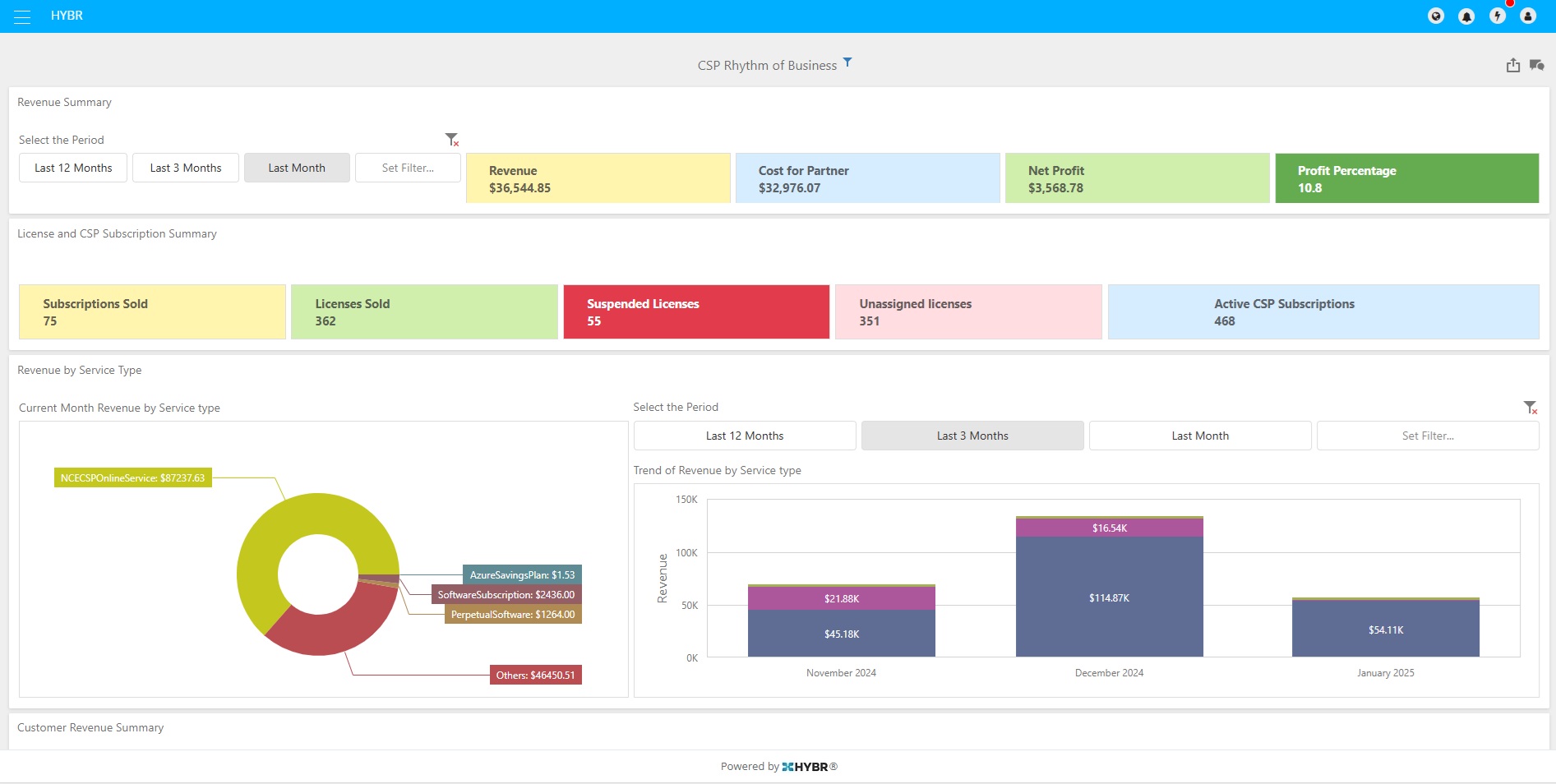
Task: Clear the Revenue Summary filter
Action: [x=450, y=138]
